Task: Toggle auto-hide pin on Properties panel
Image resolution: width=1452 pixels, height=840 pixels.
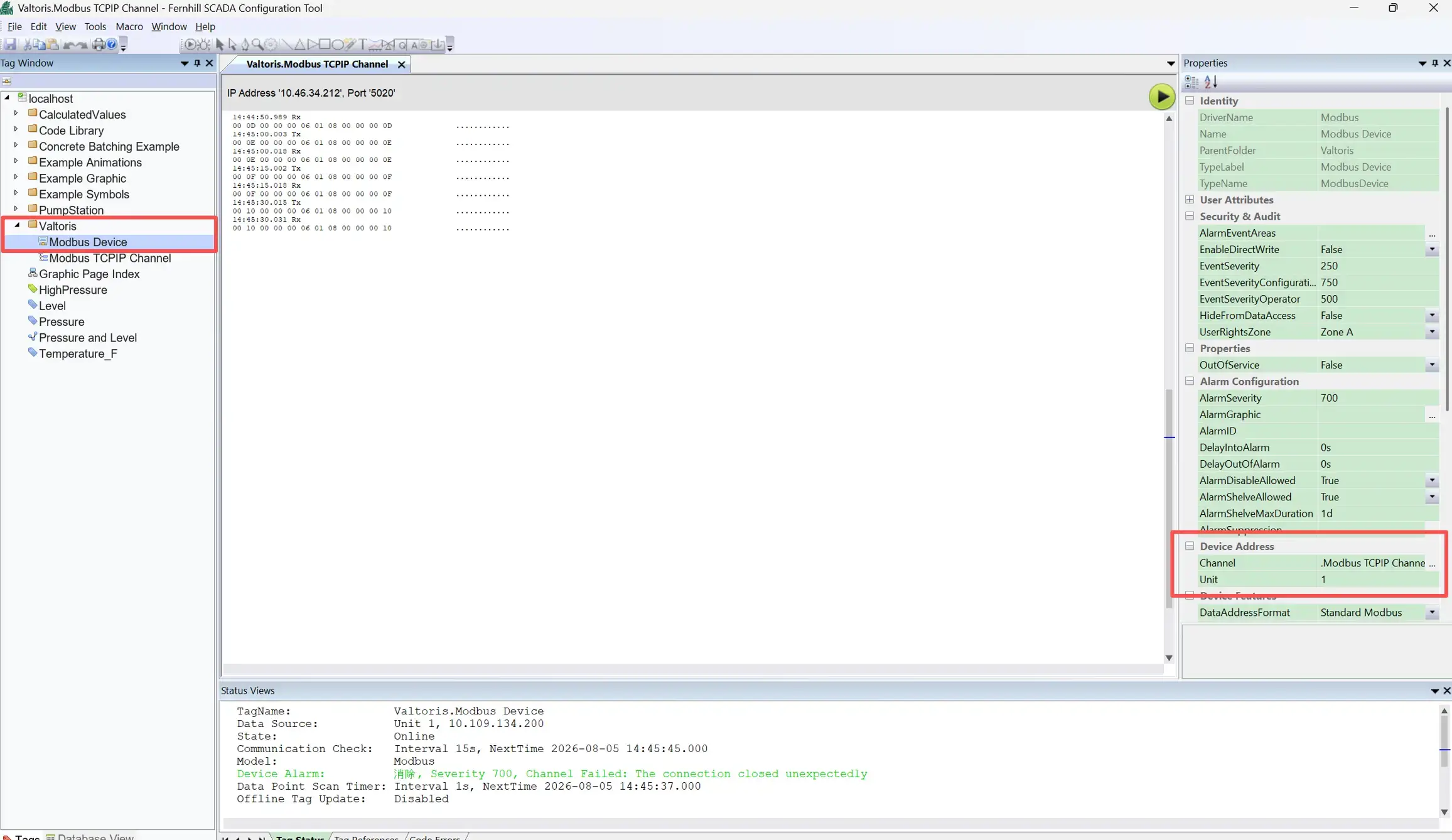Action: tap(1434, 63)
